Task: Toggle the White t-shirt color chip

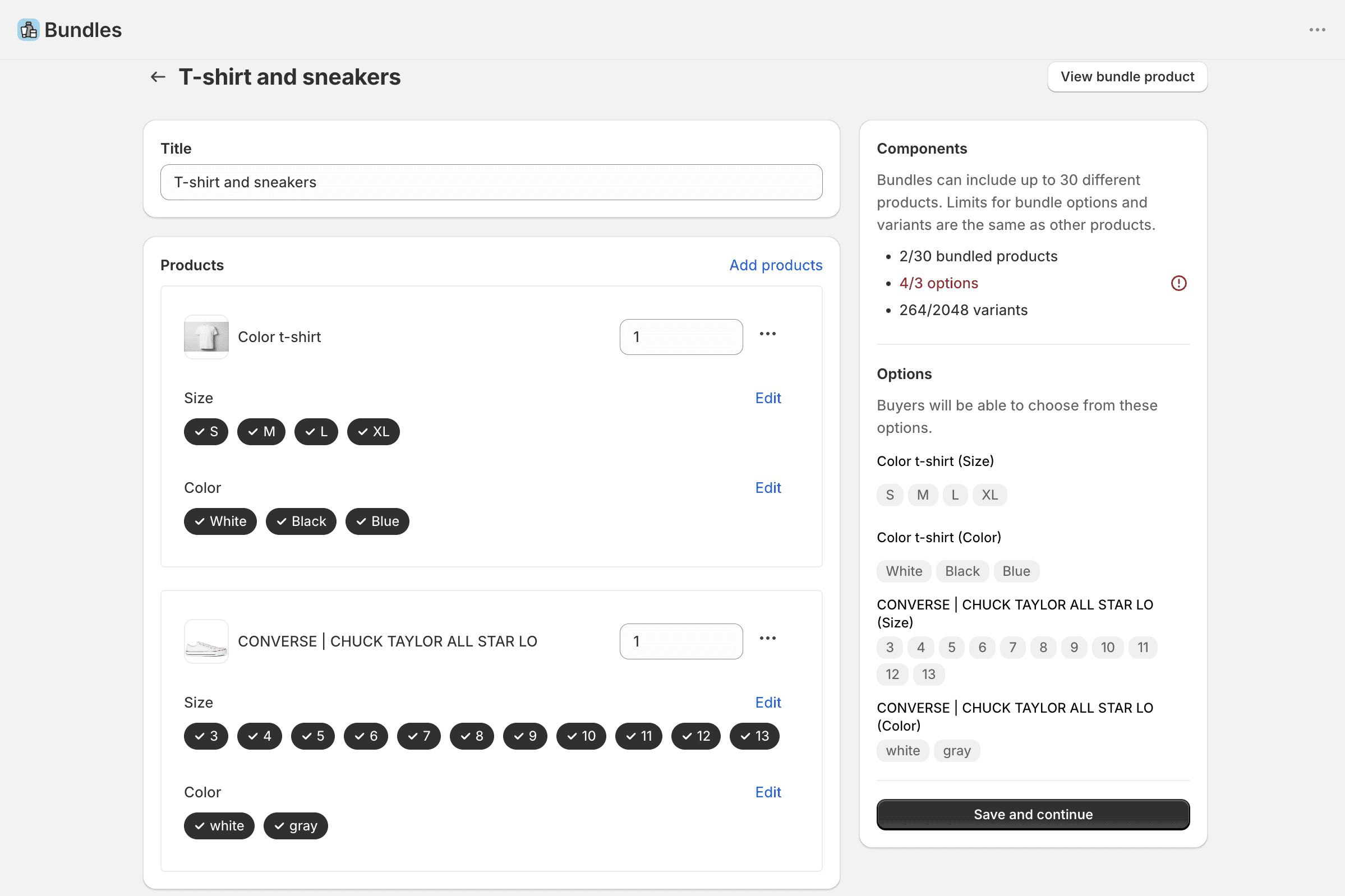Action: tap(220, 521)
